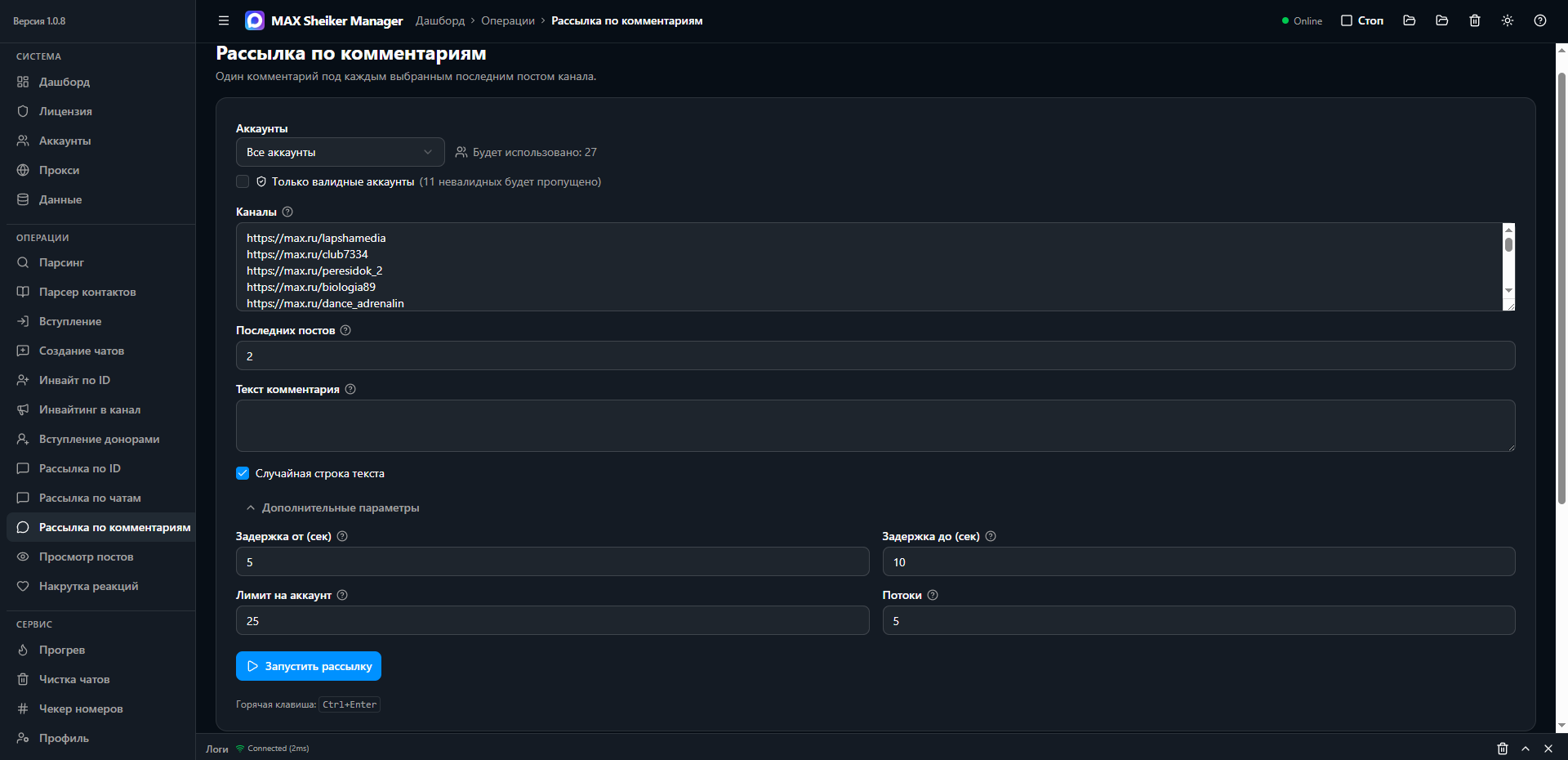Uncheck Случайная строка текста checkbox

click(x=243, y=473)
